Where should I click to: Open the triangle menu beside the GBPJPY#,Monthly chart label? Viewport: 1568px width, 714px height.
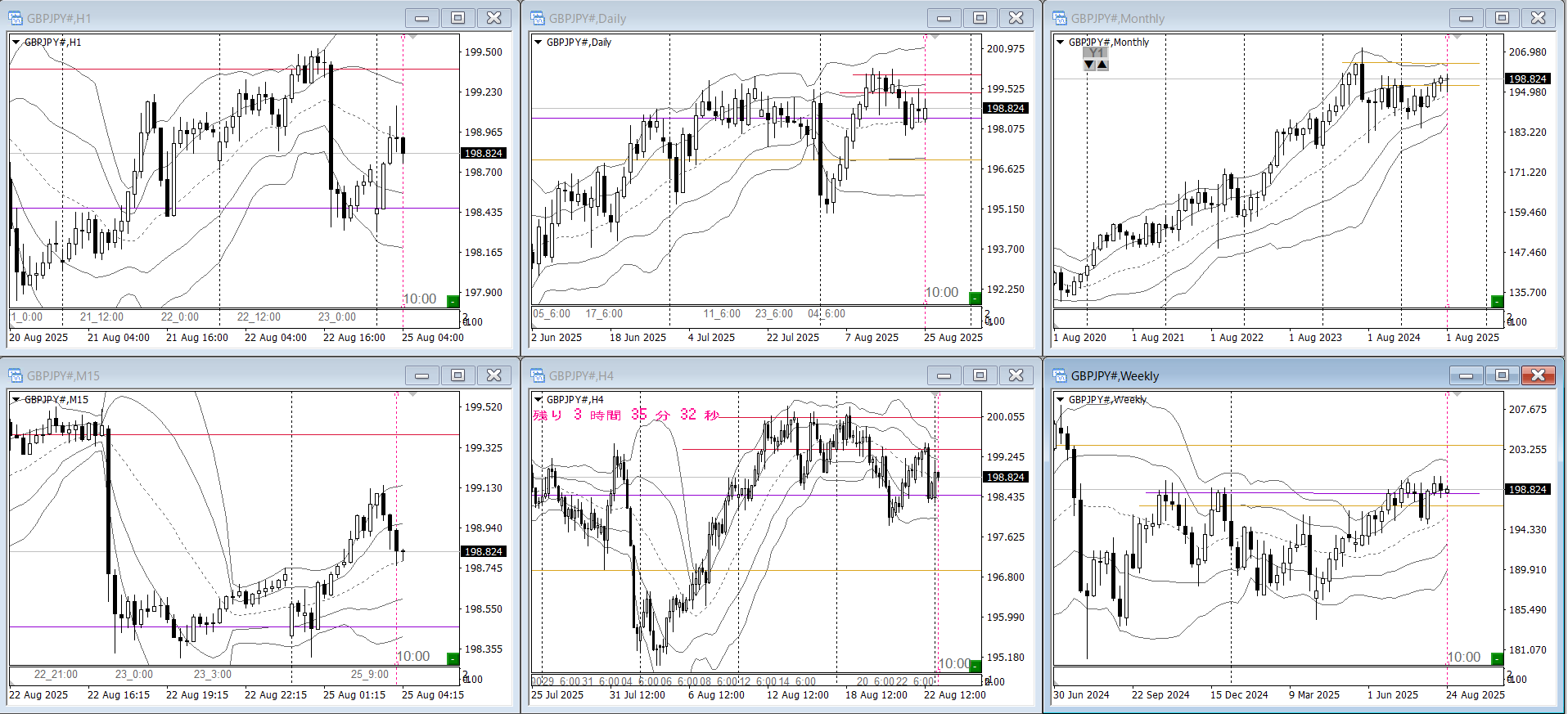[x=1061, y=42]
